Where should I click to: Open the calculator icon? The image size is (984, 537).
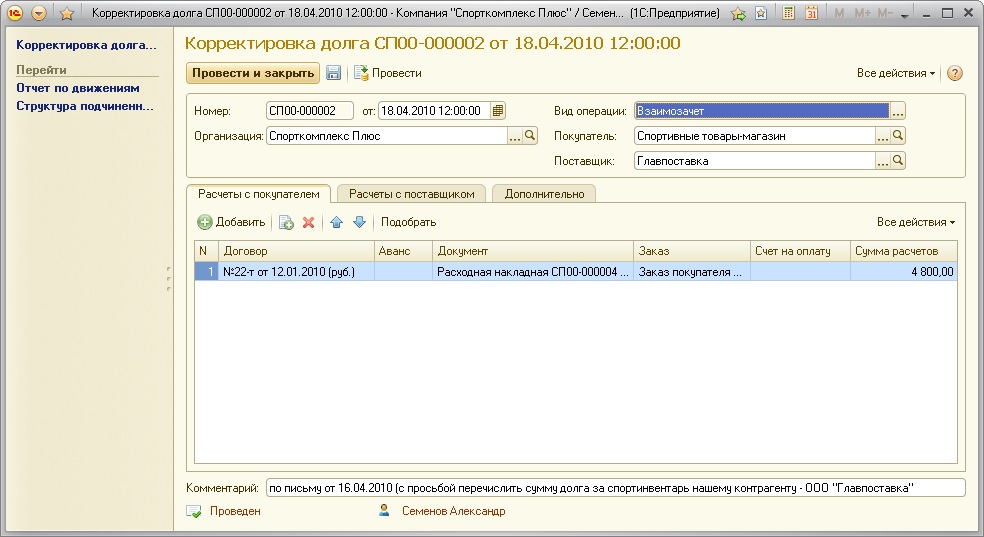[788, 13]
